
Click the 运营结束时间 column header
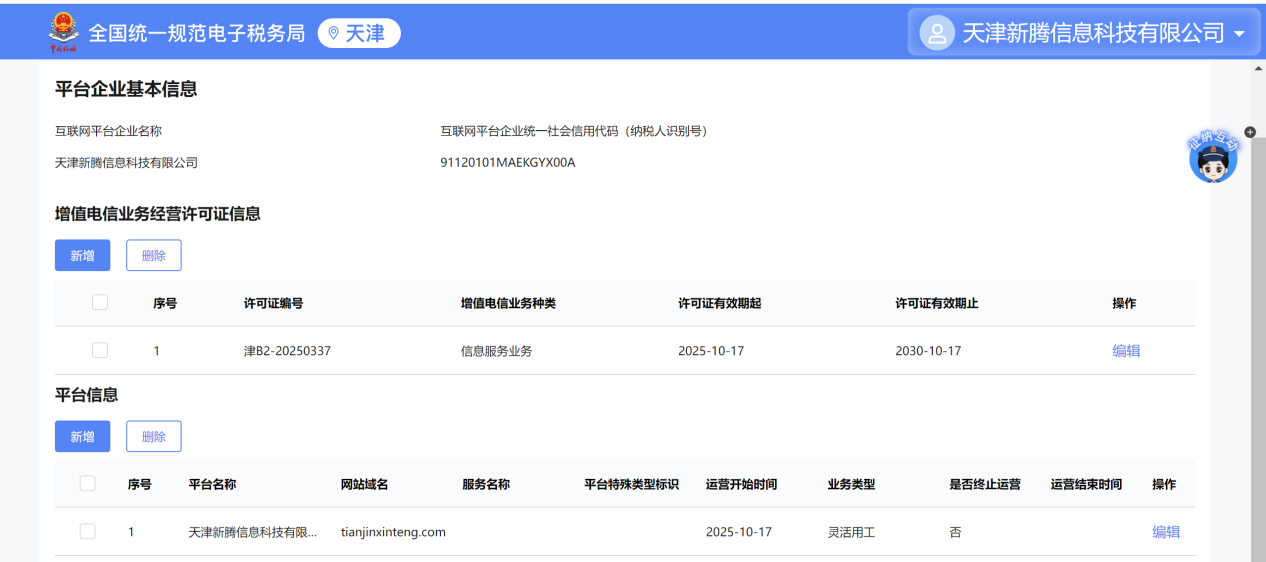coord(1086,484)
